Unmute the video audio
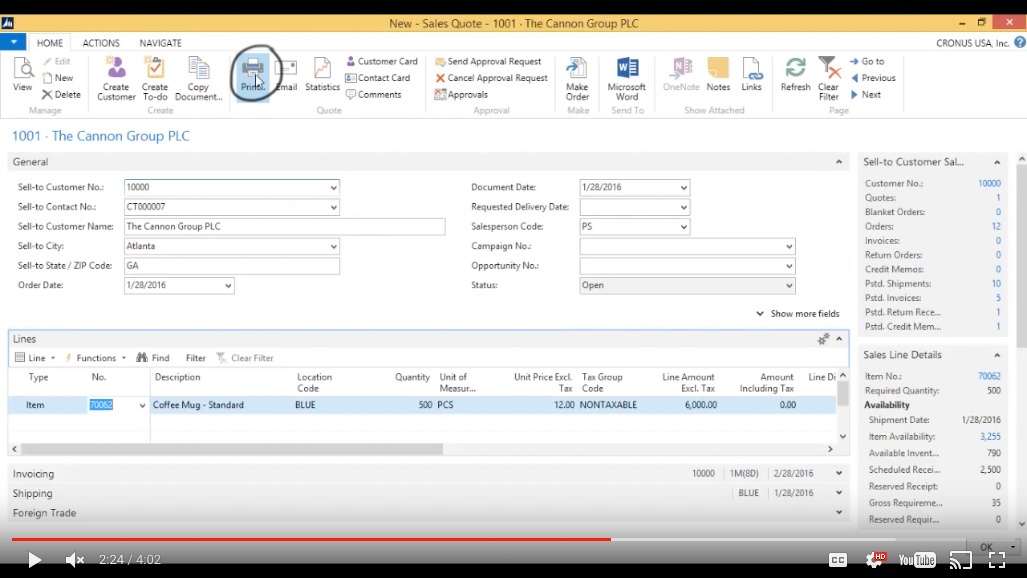Screen dimensions: 1027x578 coord(75,560)
